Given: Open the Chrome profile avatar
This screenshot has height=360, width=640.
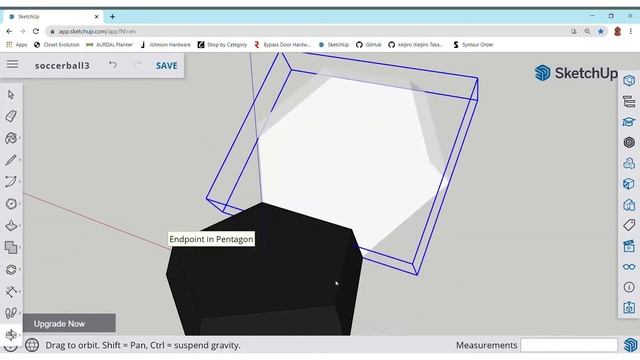Looking at the screenshot, I should point(617,31).
